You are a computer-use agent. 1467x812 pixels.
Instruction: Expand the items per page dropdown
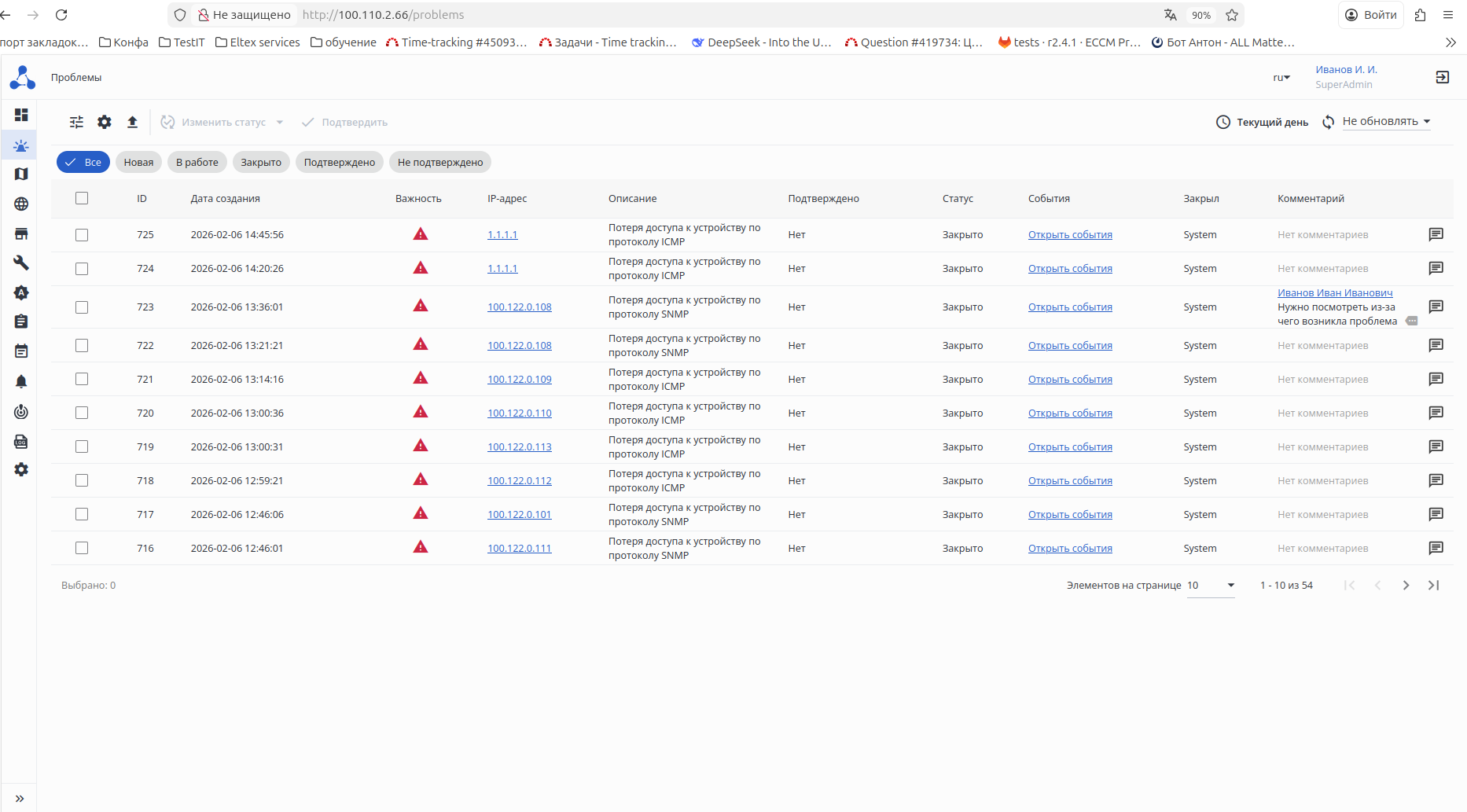pos(1211,586)
